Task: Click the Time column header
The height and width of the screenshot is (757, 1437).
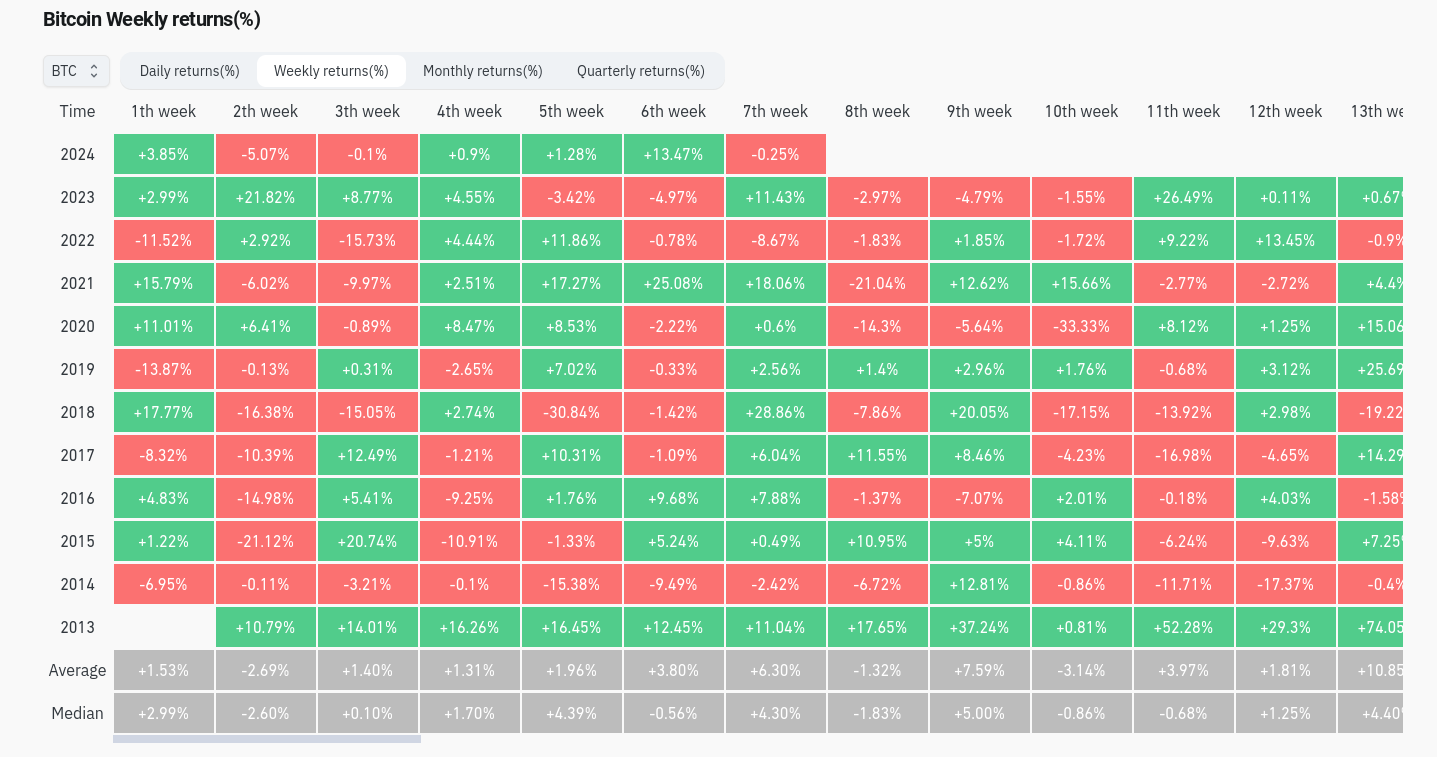Action: pyautogui.click(x=78, y=111)
